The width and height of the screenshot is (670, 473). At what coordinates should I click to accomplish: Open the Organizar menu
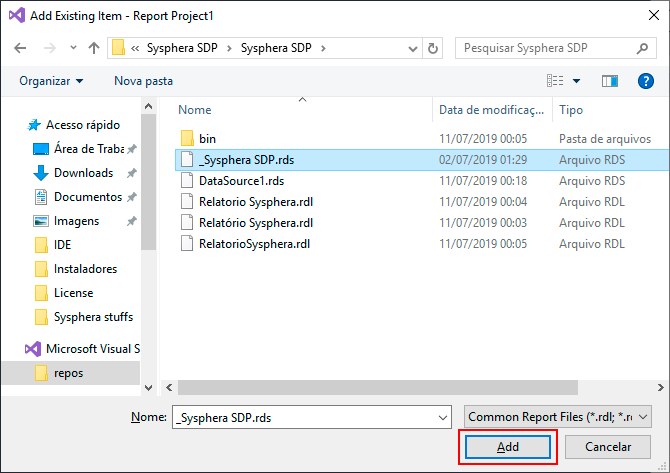[51, 81]
